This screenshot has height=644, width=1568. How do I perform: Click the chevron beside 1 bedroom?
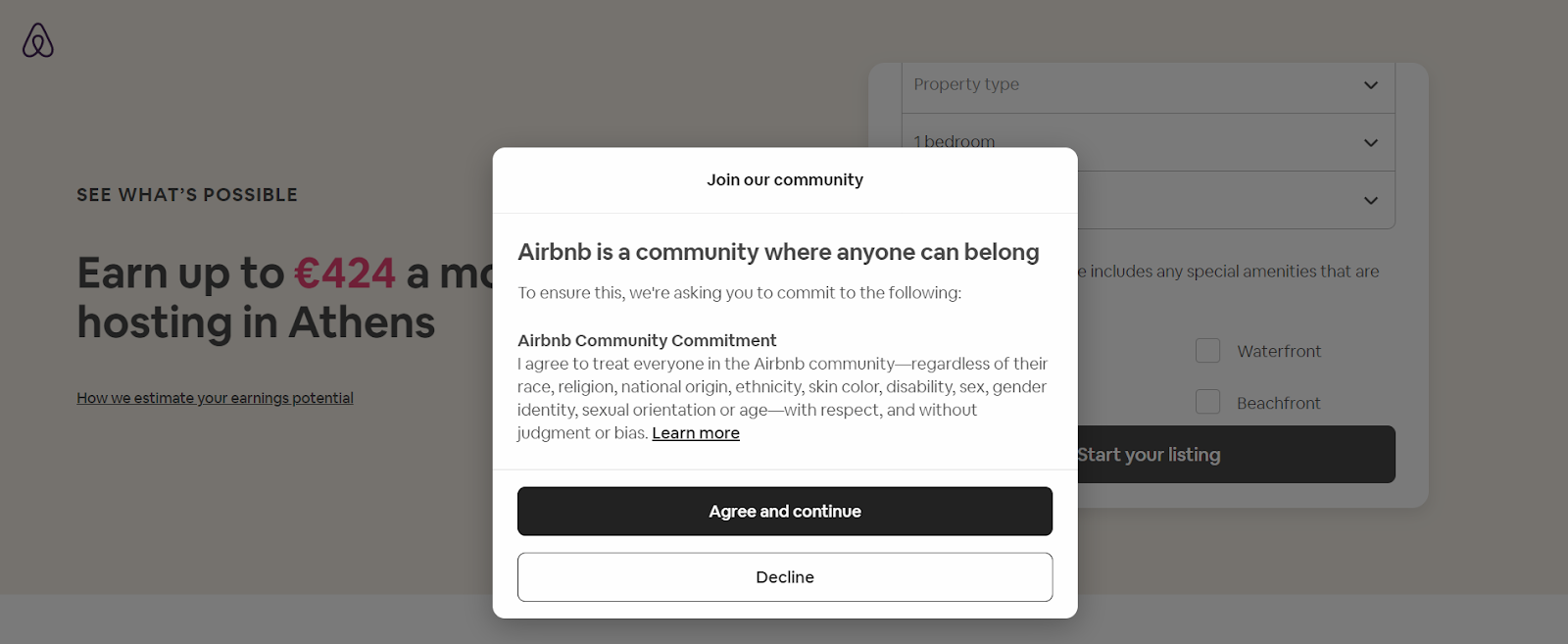1369,142
